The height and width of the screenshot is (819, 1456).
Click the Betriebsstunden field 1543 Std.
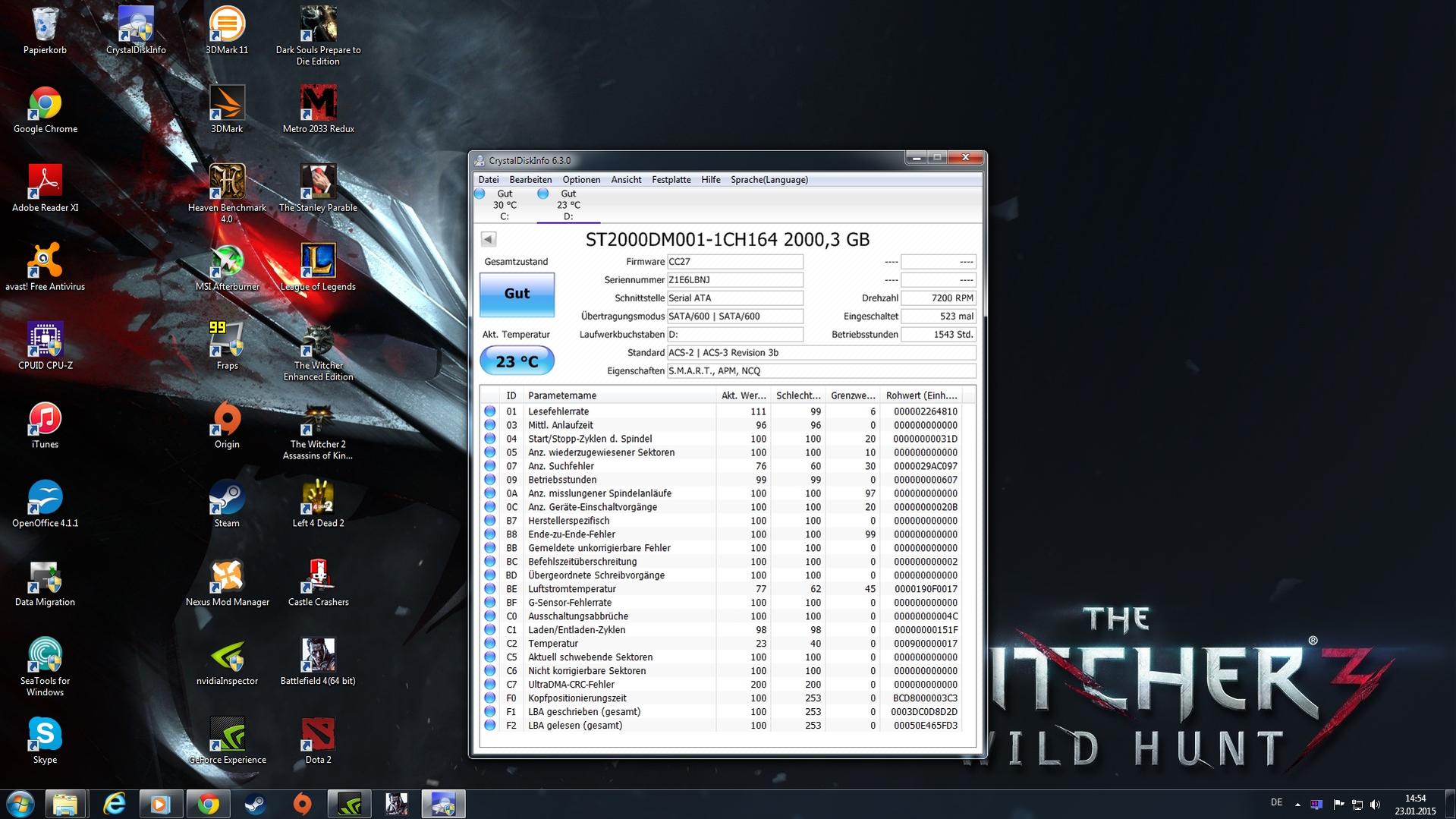tap(939, 335)
